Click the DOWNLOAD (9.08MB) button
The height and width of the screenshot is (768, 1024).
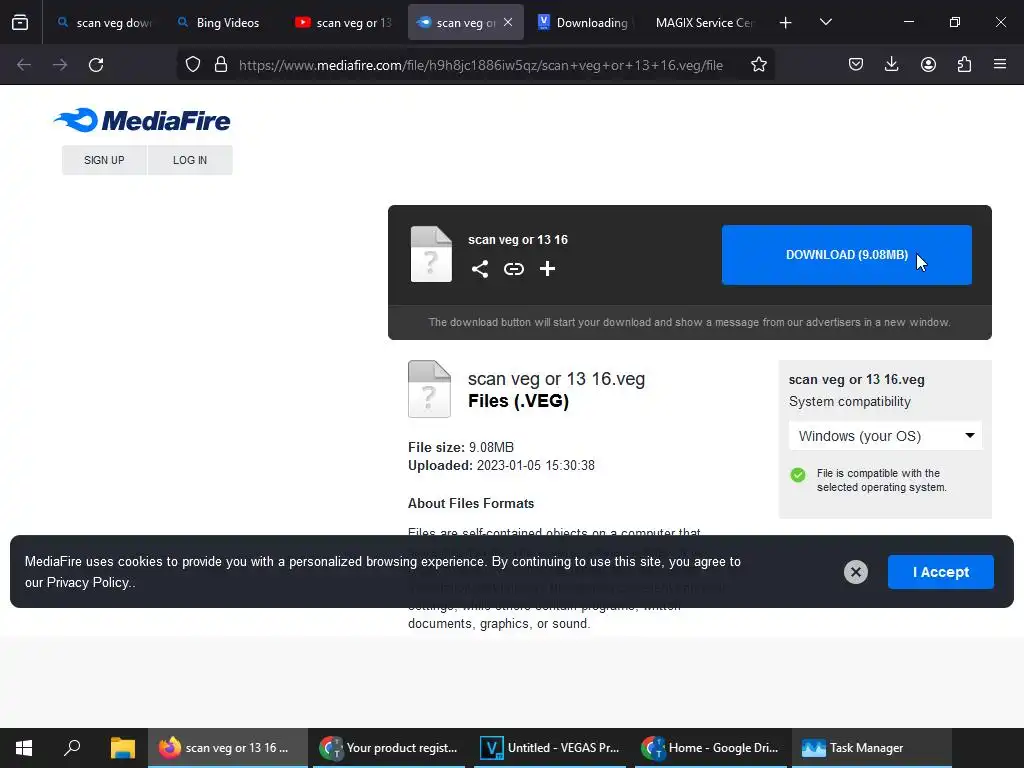846,255
